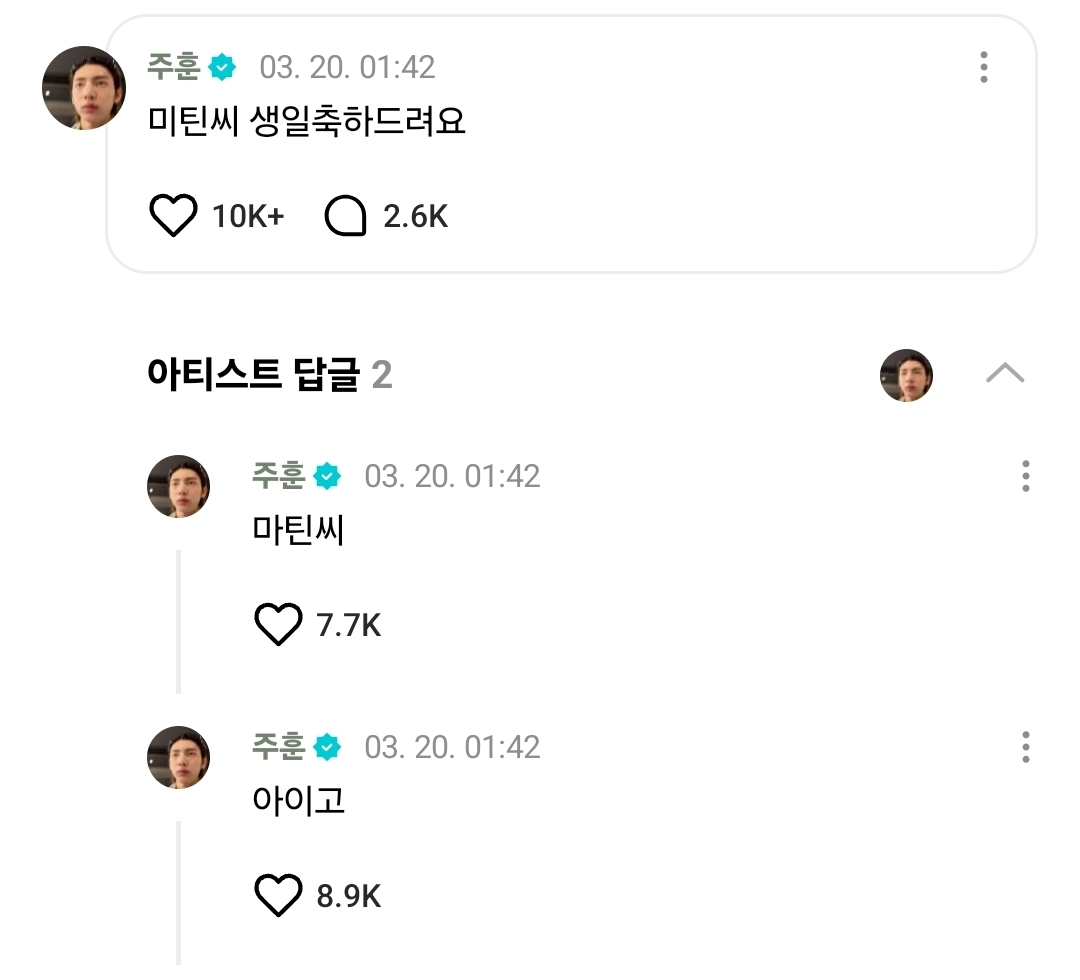Open avatar on the '아이고' reply
The height and width of the screenshot is (980, 1080).
coord(179,758)
